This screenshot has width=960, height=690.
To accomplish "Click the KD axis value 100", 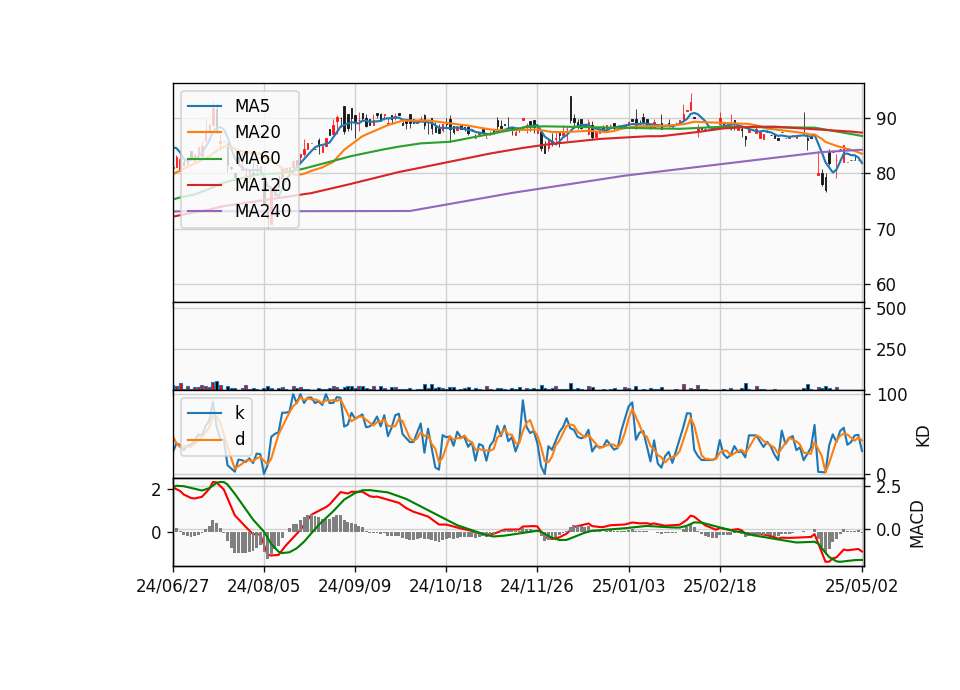I will [891, 395].
